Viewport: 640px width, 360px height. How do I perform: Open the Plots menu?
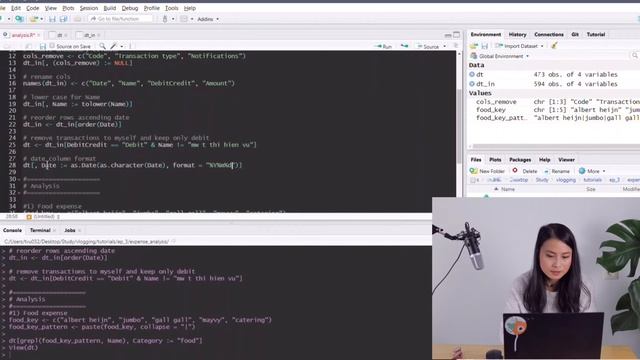coord(68,8)
